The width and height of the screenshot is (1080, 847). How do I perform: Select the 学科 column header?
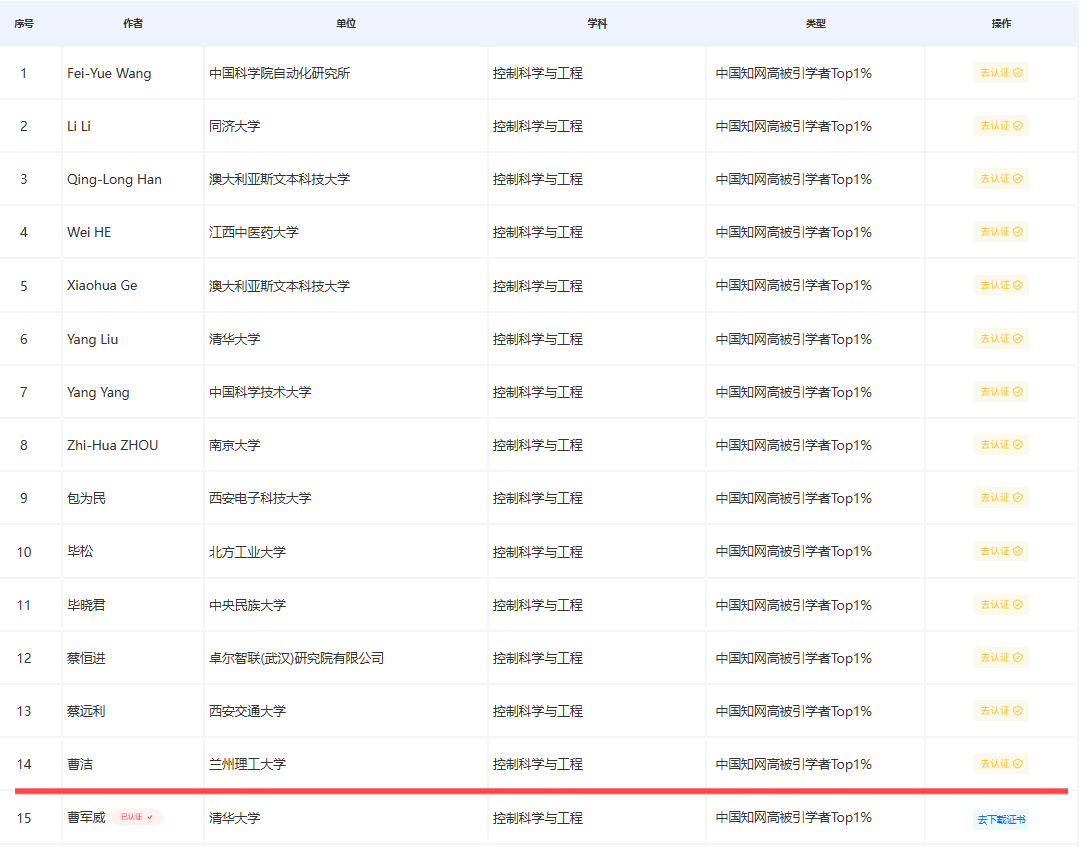597,23
